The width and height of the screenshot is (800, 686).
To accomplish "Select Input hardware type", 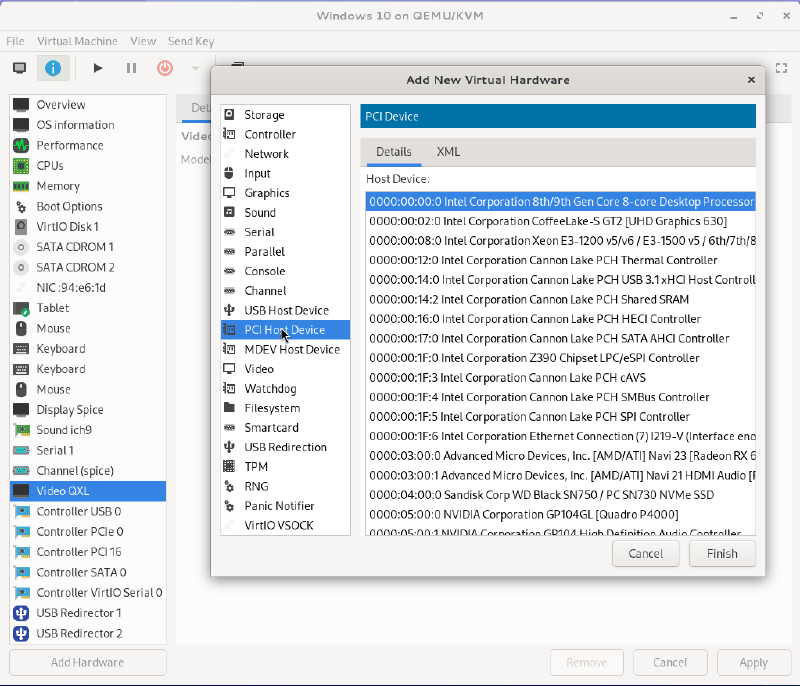I will tap(285, 173).
